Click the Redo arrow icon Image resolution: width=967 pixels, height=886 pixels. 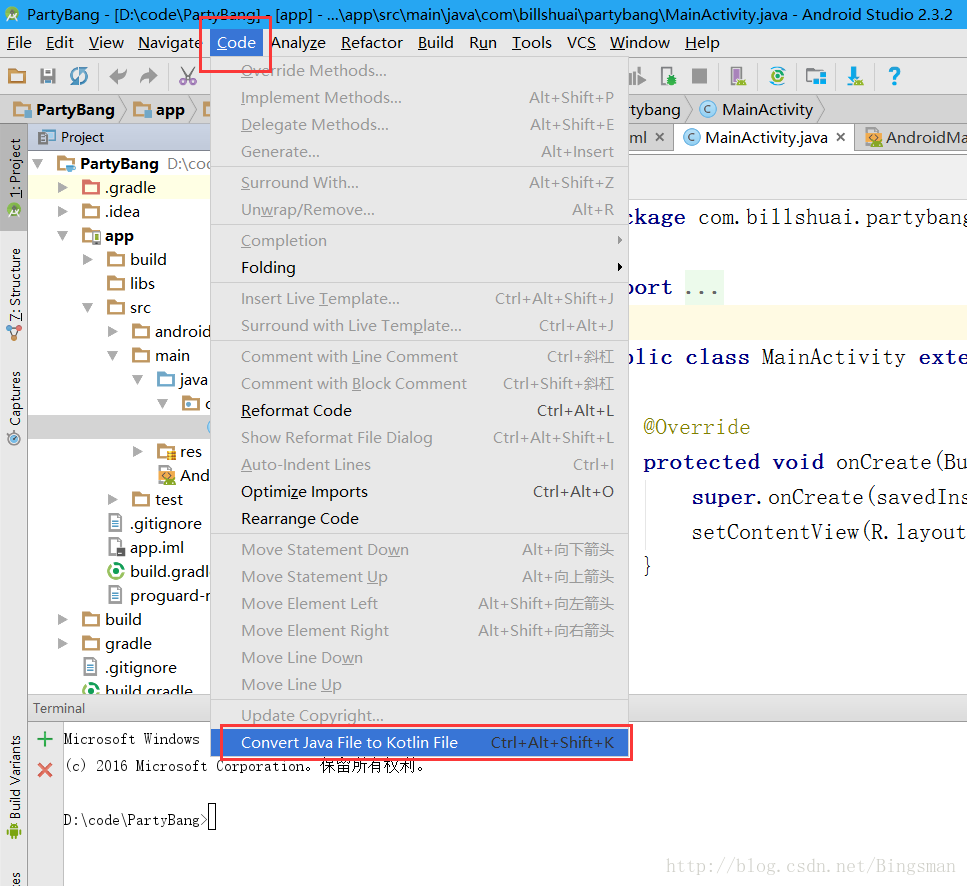click(149, 76)
